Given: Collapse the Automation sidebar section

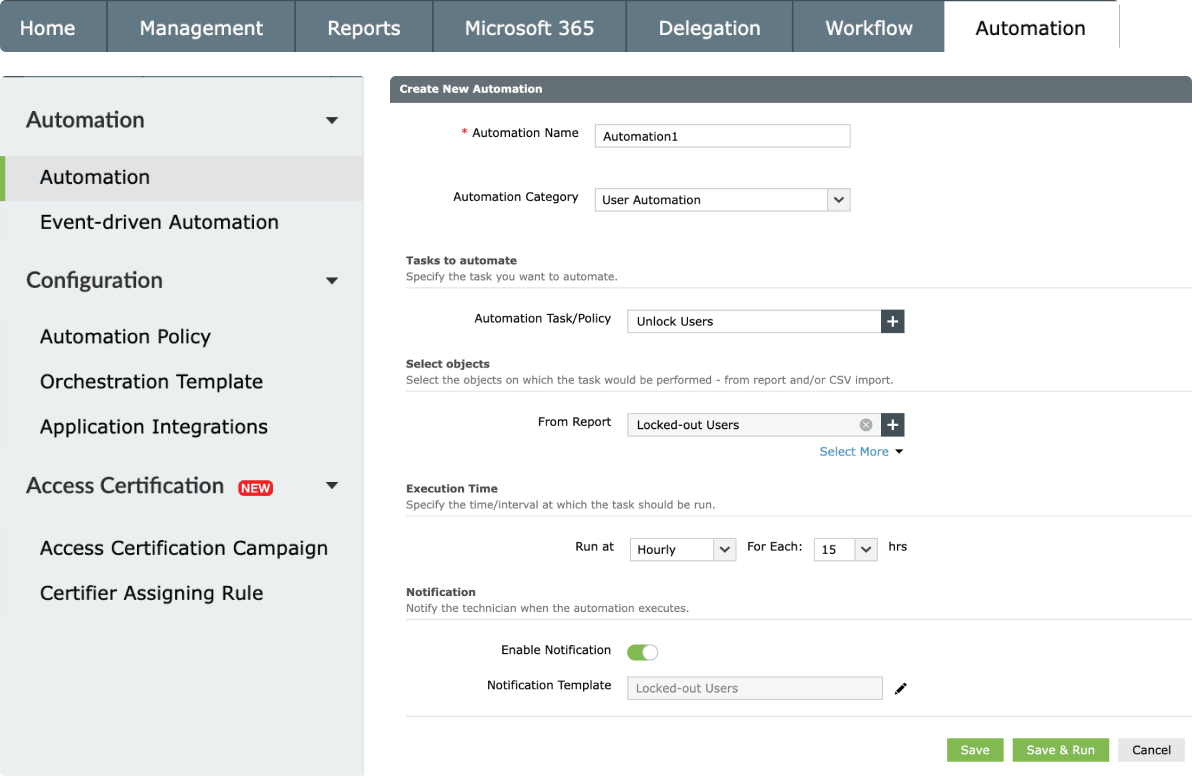Looking at the screenshot, I should tap(332, 121).
